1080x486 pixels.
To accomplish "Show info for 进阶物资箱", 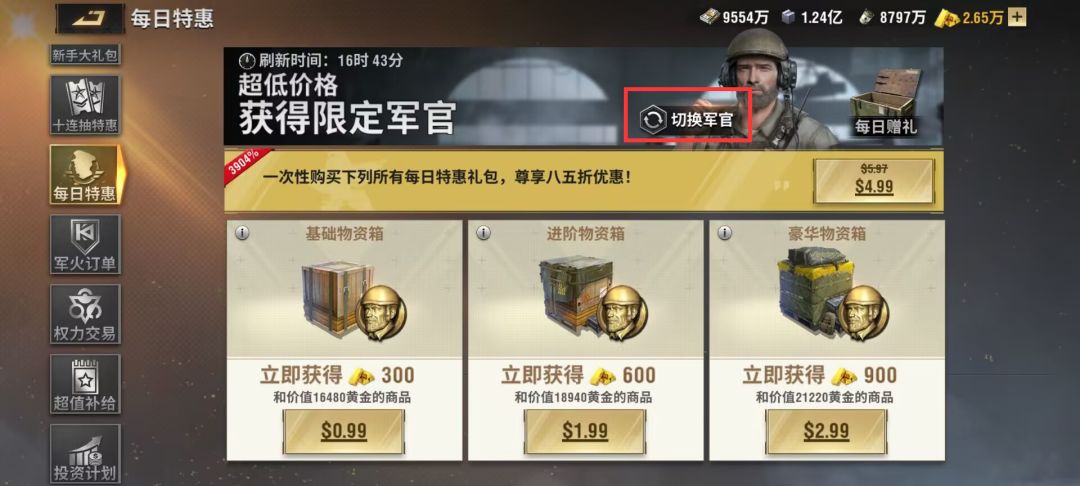I will [483, 233].
